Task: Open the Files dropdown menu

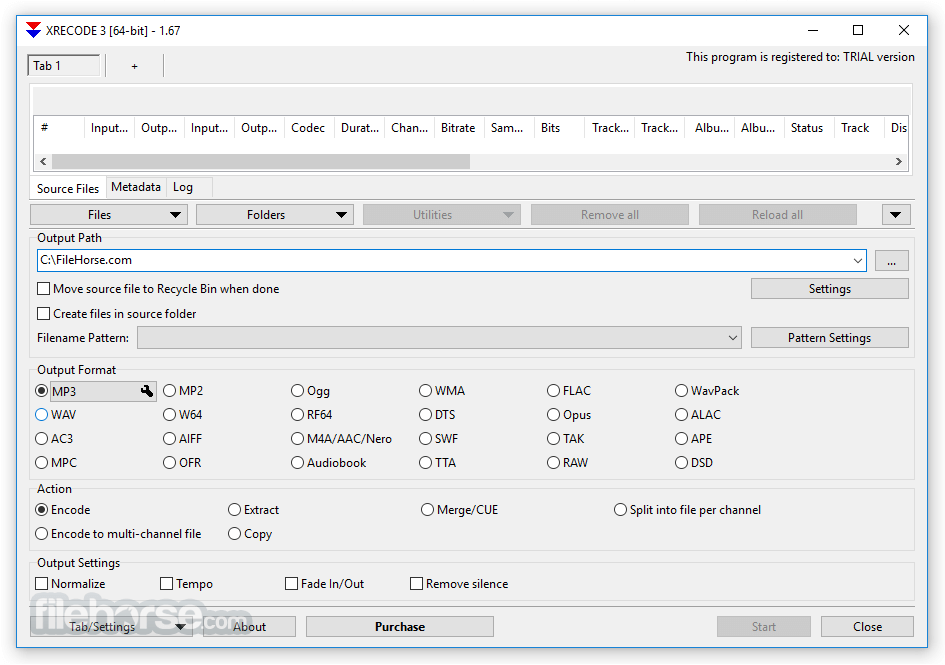Action: click(x=109, y=215)
